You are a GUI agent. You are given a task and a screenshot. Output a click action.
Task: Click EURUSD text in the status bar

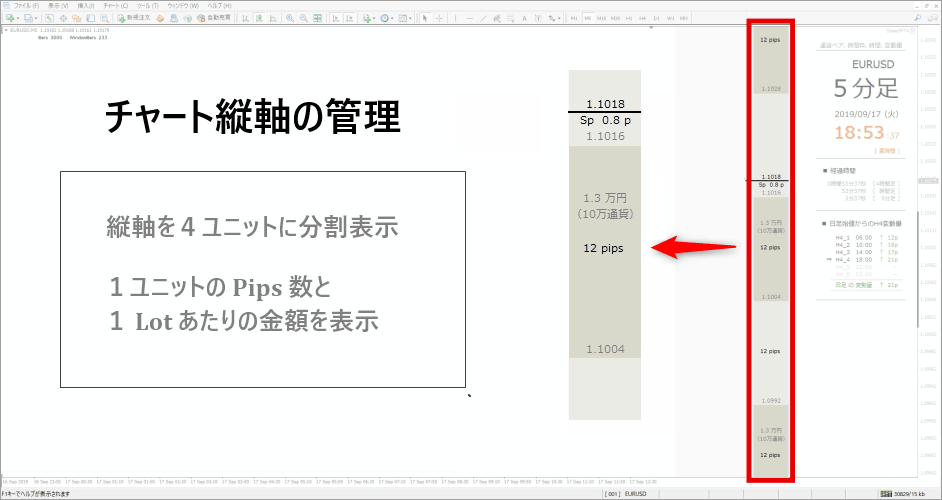636,494
